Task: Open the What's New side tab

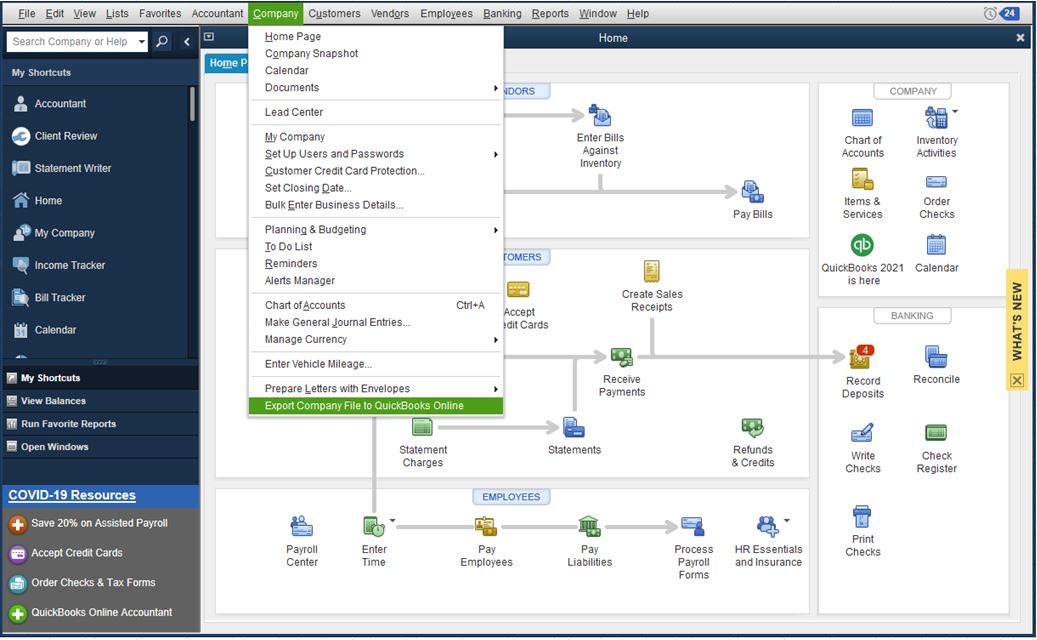Action: 1016,321
